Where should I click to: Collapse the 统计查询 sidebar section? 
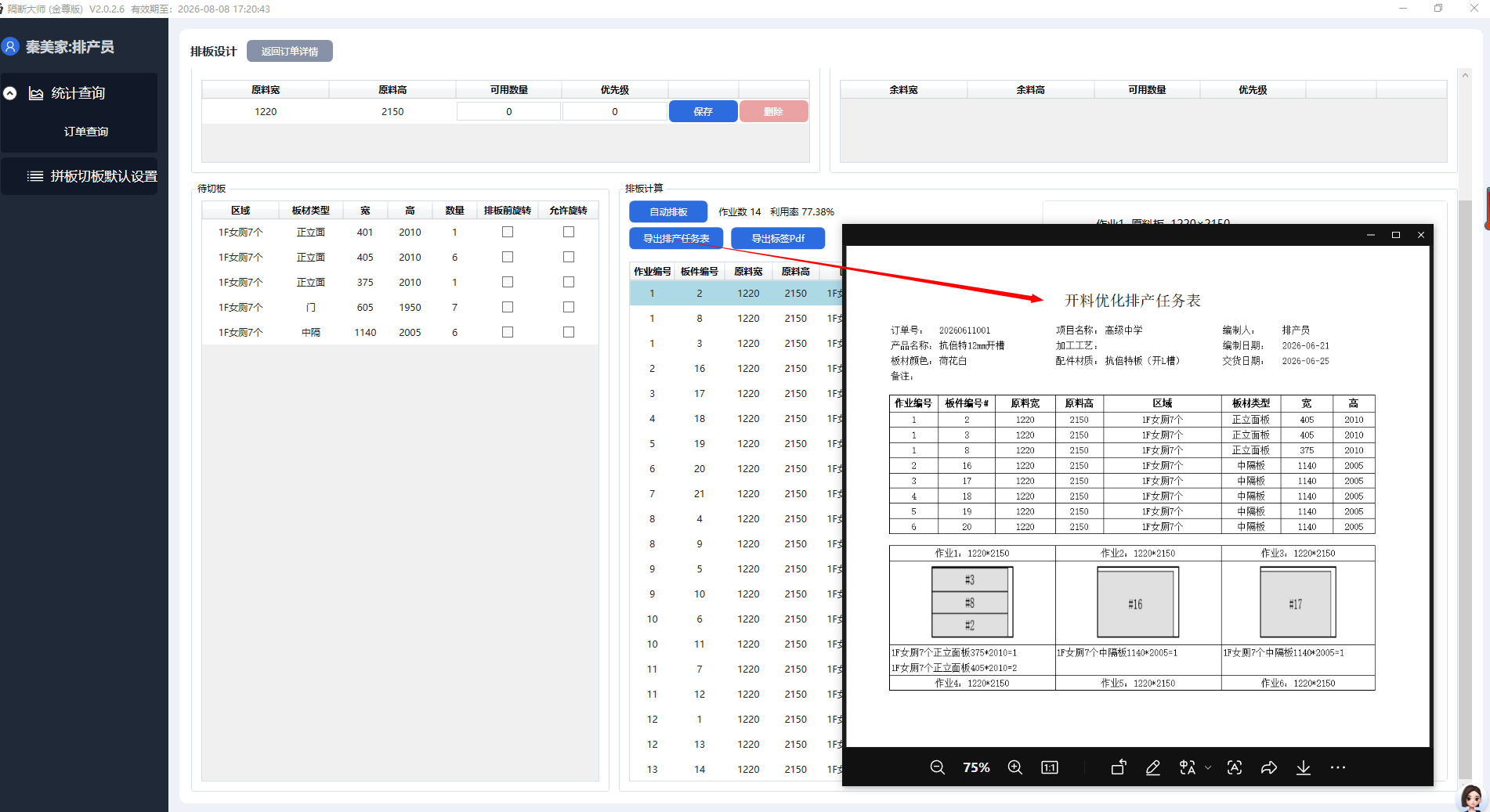pos(10,93)
